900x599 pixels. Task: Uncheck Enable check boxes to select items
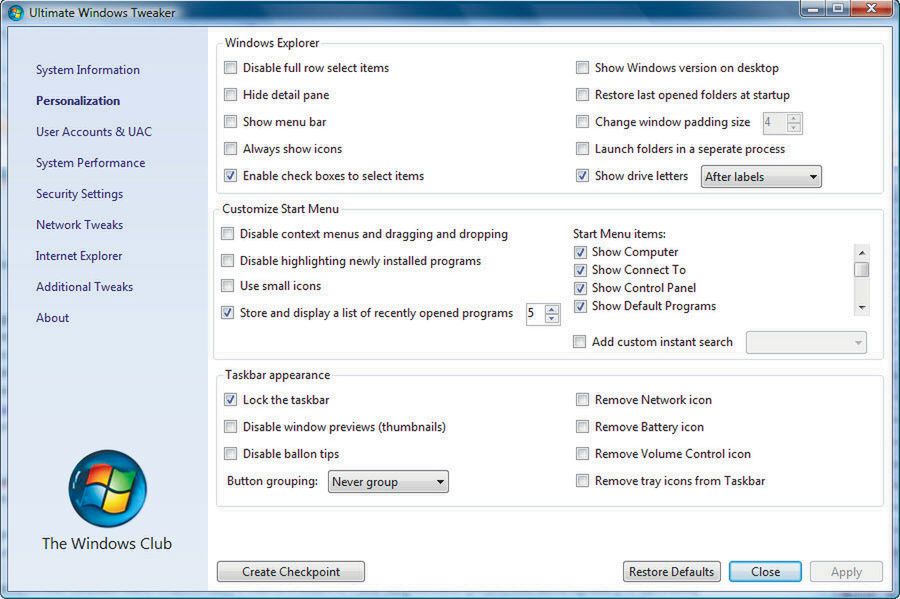(x=230, y=176)
